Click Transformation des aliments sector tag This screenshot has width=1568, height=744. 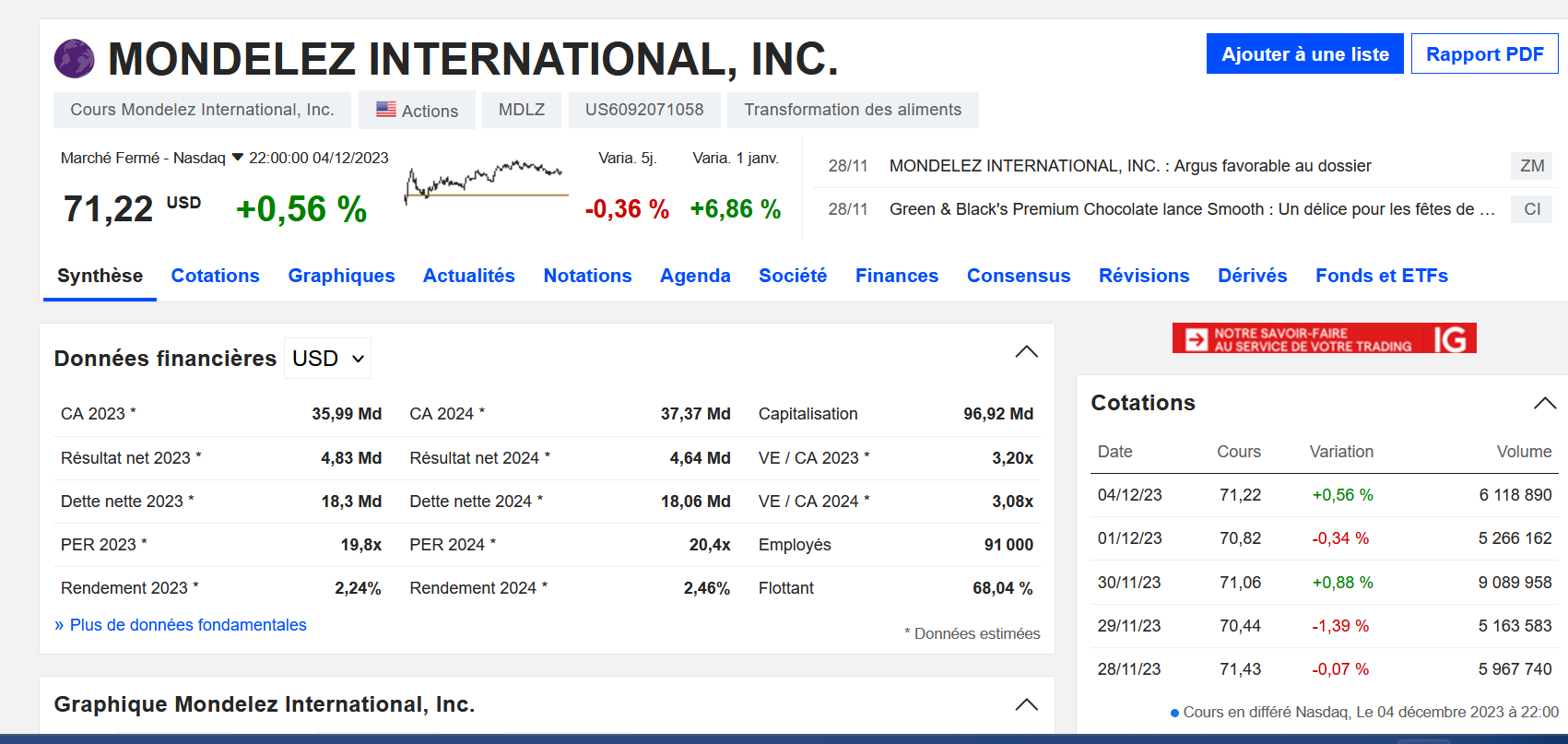(853, 110)
